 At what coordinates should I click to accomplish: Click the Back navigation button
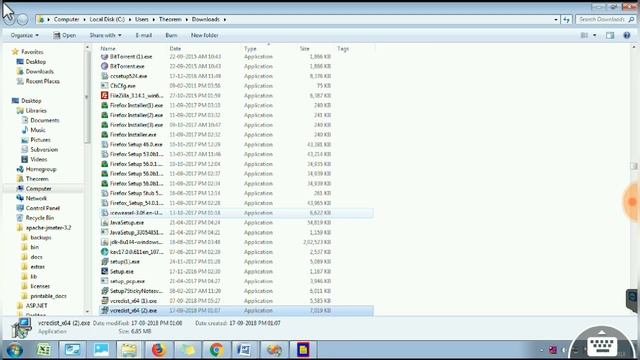(9, 19)
